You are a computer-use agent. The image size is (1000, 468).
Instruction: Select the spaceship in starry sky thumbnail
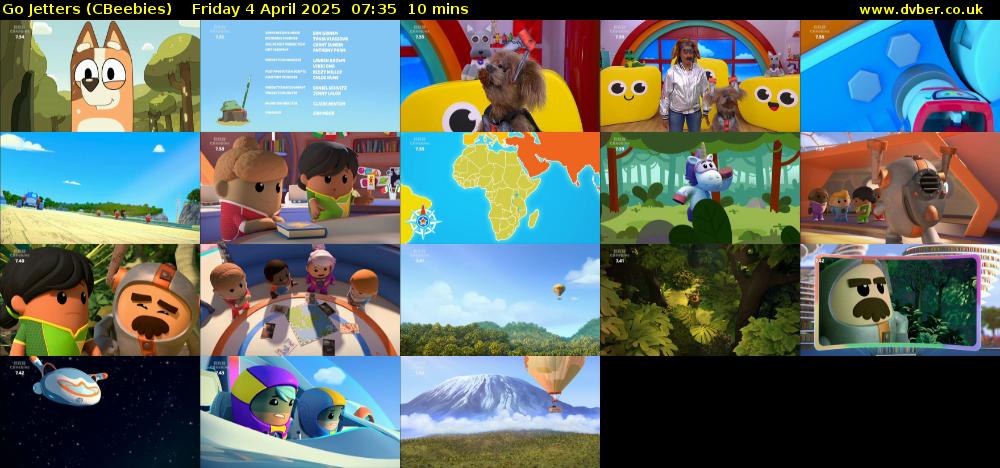point(100,412)
